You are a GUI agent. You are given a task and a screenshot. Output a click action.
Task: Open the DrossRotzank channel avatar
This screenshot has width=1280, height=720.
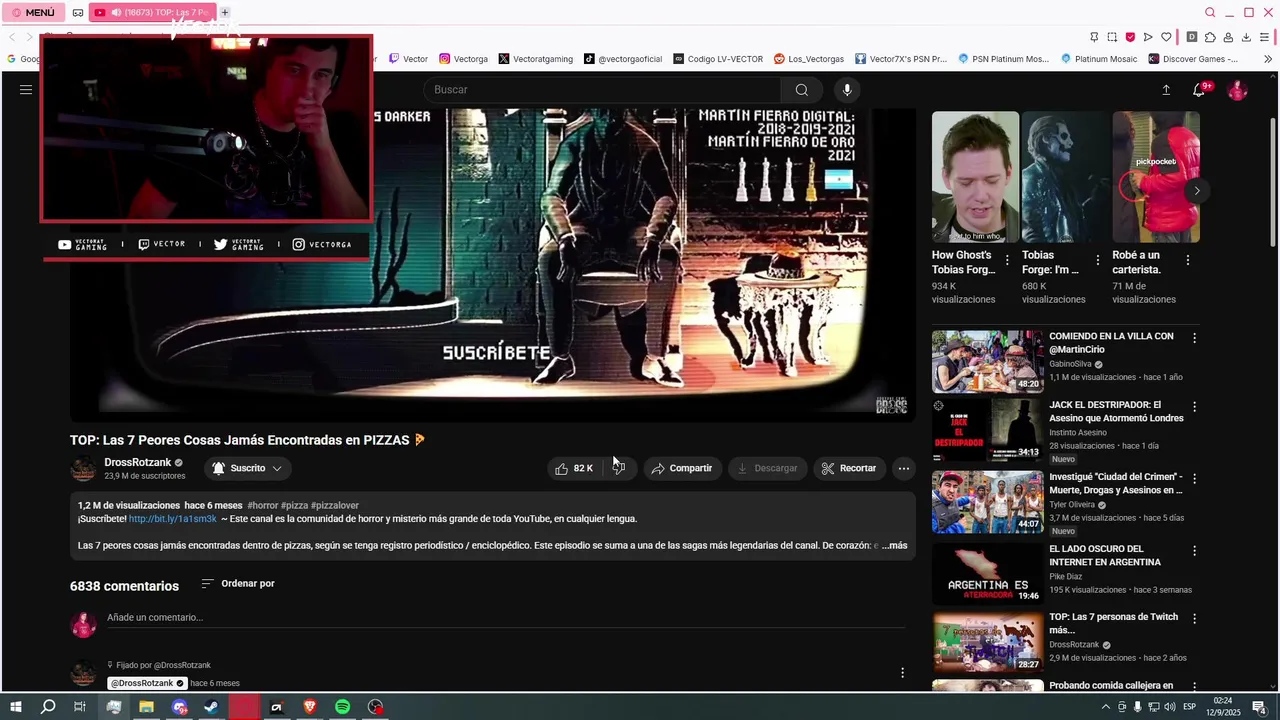point(83,468)
